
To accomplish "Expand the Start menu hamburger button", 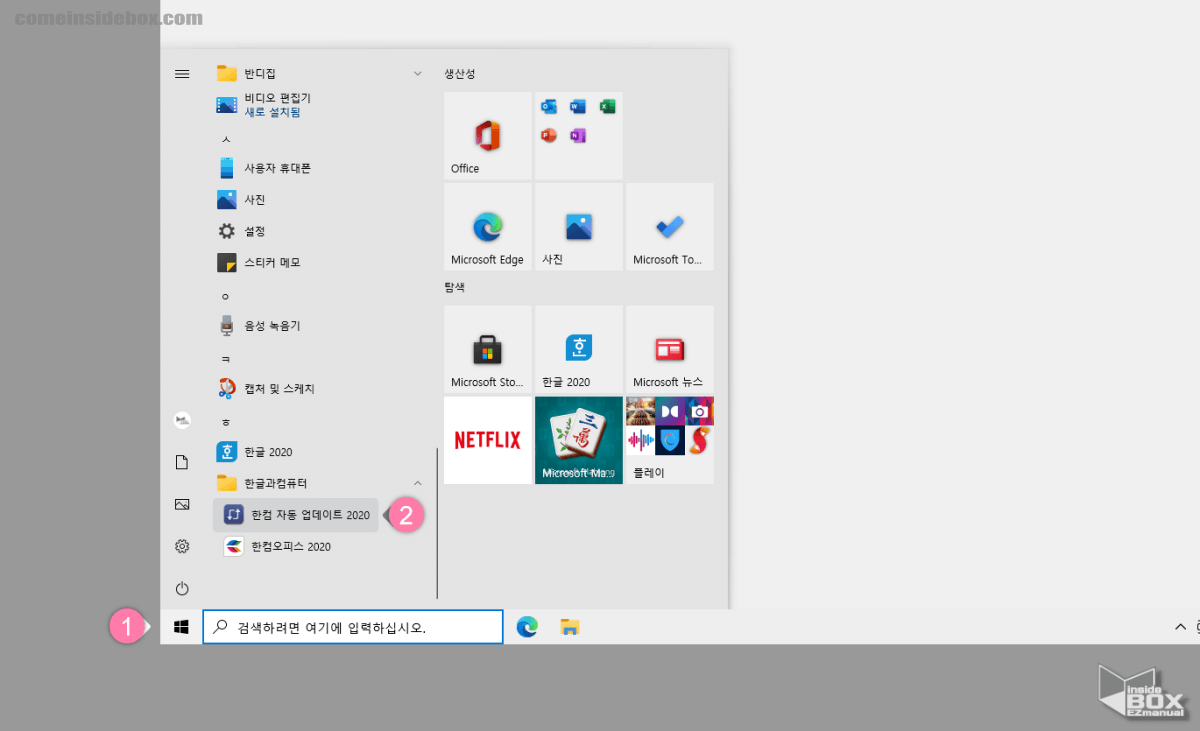I will [182, 74].
